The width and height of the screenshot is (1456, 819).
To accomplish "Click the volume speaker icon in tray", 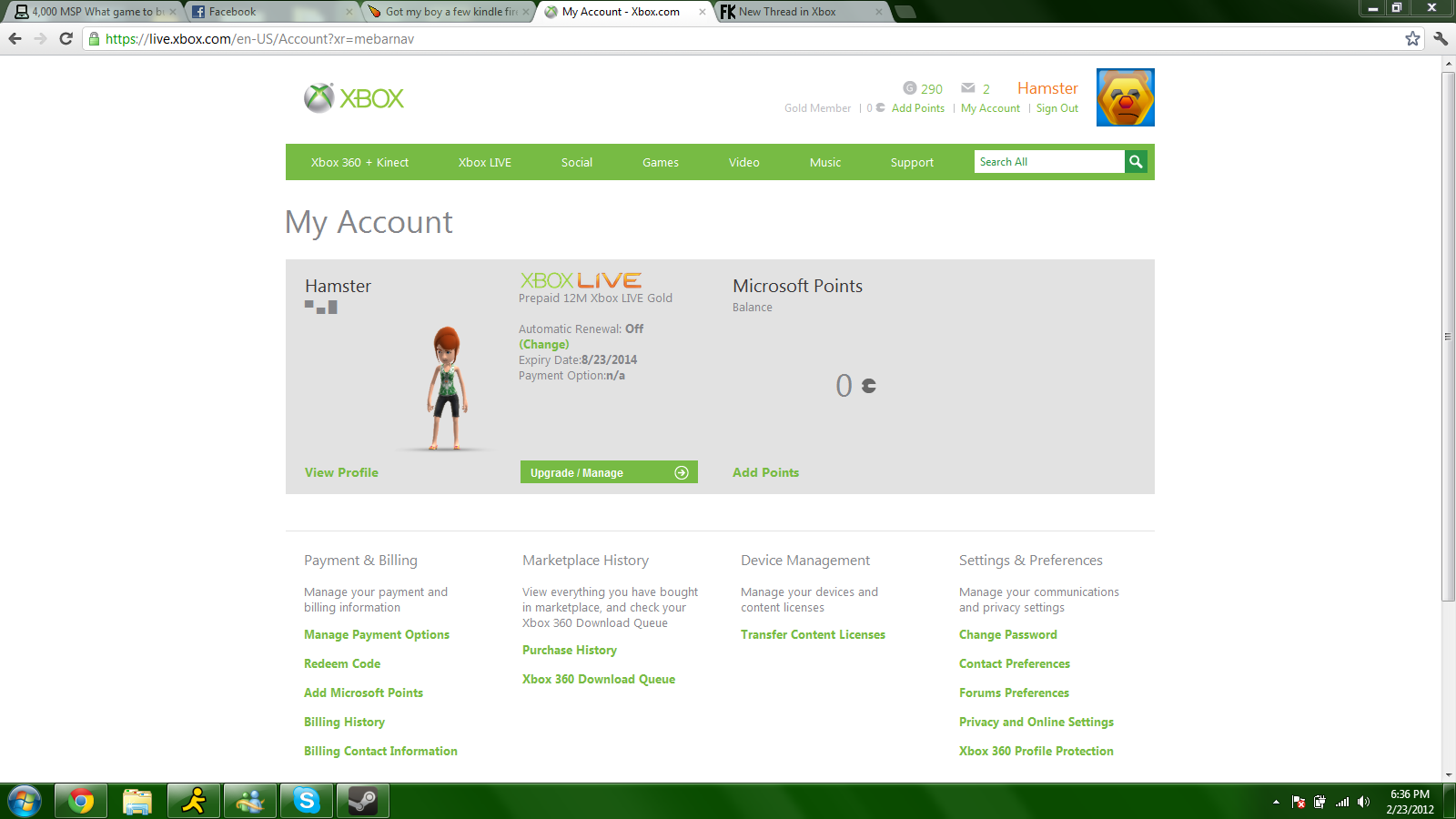I will coord(1363,802).
